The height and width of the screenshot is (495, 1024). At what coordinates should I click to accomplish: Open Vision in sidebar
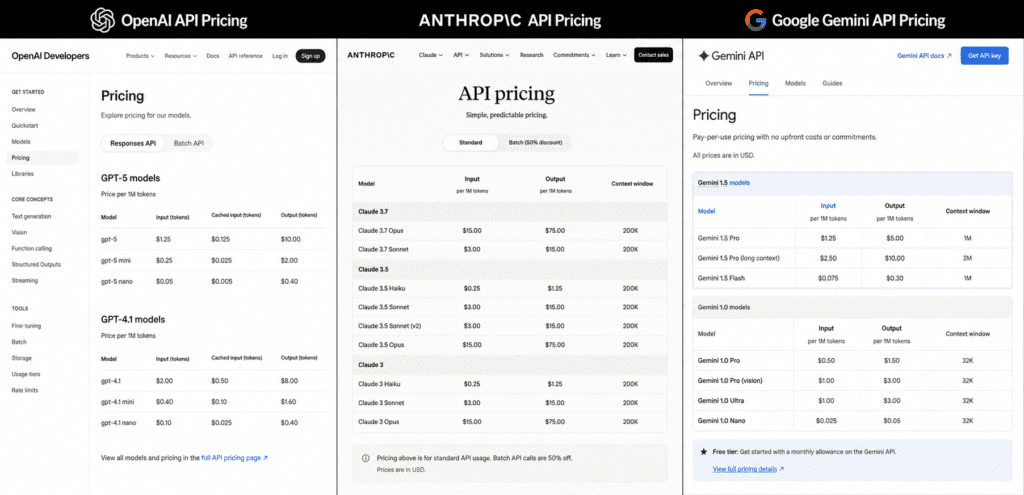click(20, 232)
